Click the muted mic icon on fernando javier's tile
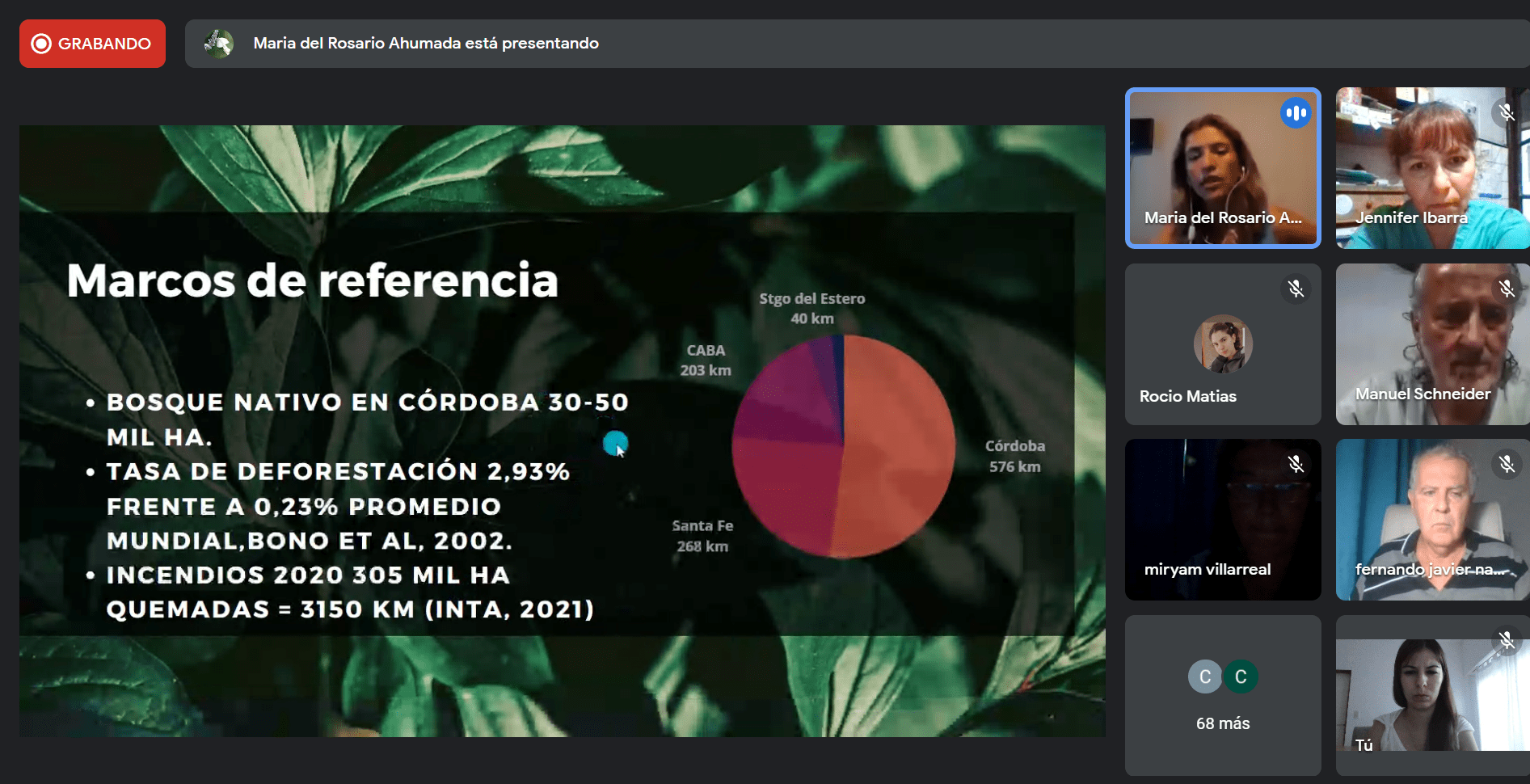Viewport: 1530px width, 784px height. coord(1507,464)
